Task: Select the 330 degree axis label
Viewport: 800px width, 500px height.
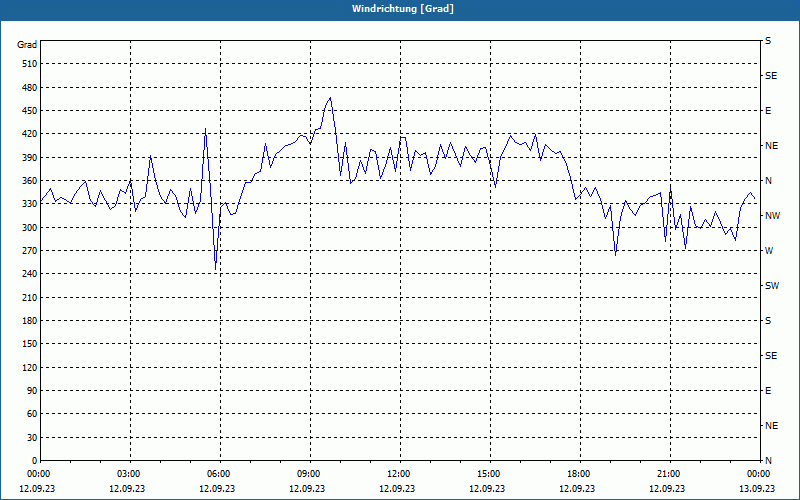Action: coord(30,204)
